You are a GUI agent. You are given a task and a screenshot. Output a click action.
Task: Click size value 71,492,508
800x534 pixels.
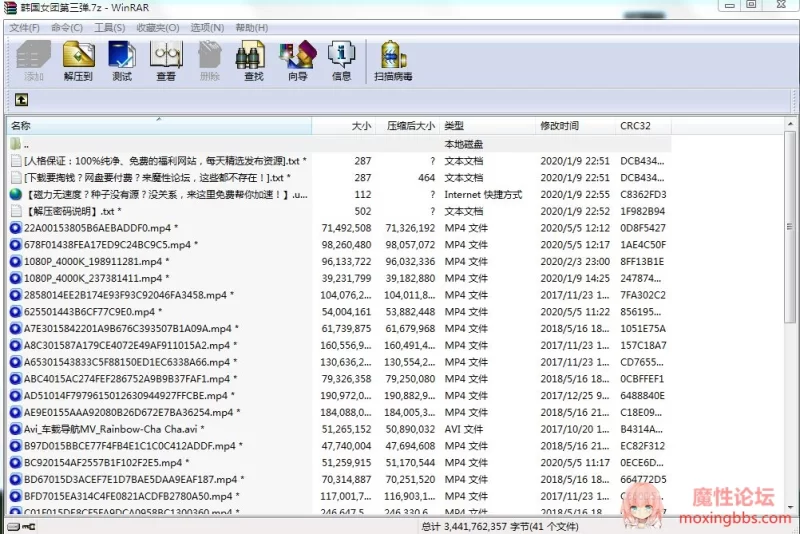click(346, 228)
